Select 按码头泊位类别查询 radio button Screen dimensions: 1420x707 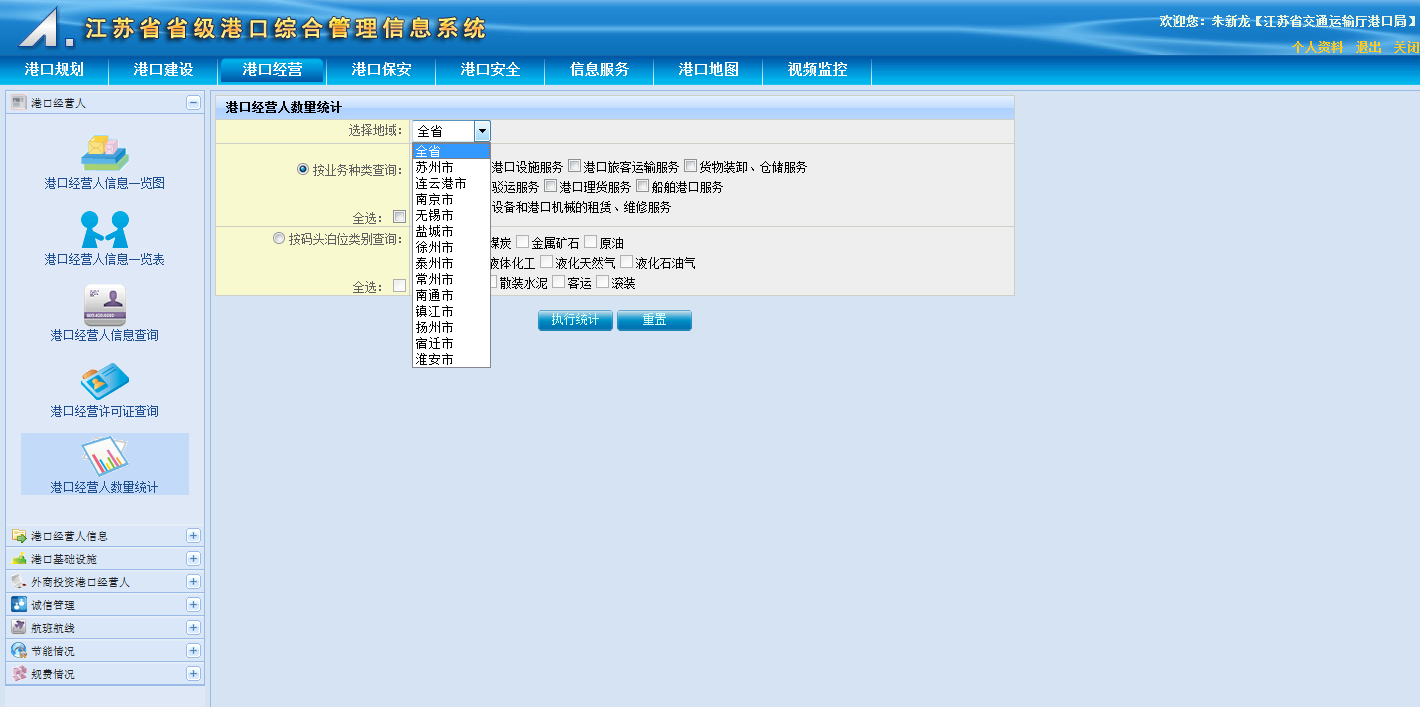point(279,238)
